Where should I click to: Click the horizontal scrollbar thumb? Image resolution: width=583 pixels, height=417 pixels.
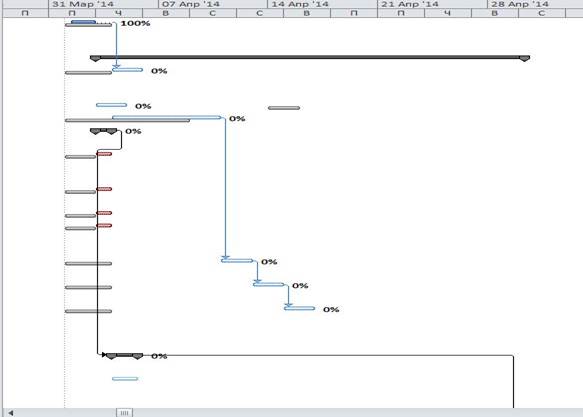click(x=125, y=413)
